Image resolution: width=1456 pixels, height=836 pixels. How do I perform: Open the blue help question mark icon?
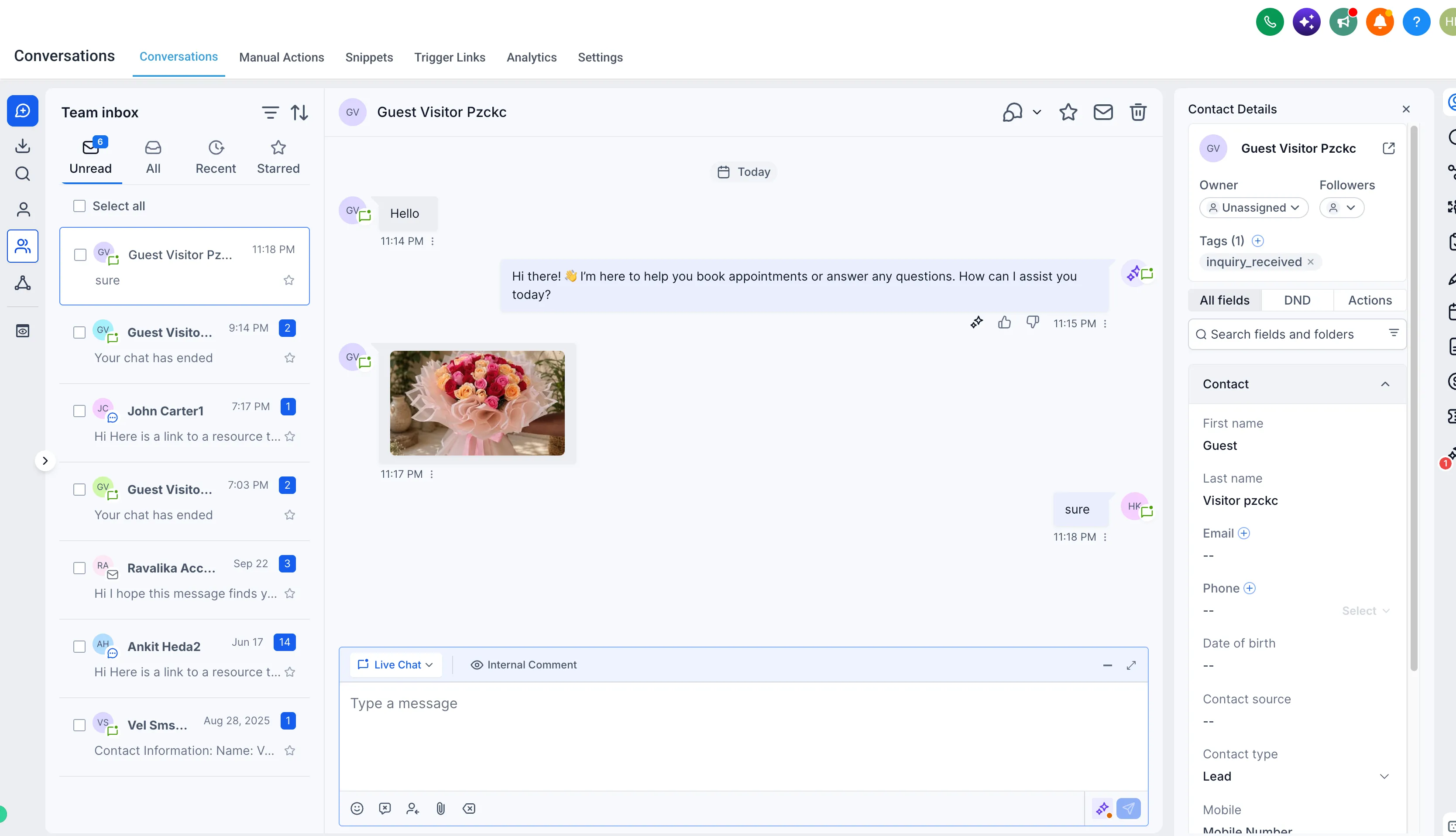1416,22
